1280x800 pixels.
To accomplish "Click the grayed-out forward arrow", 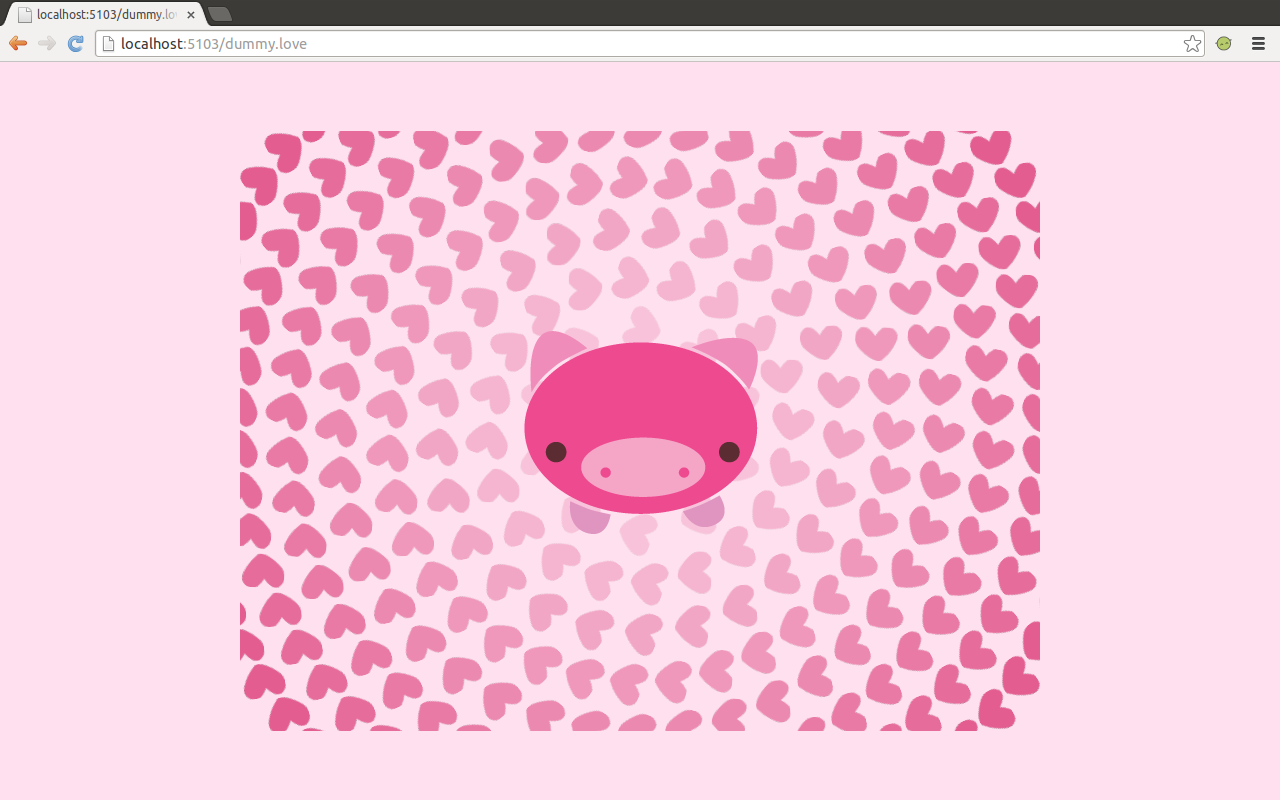I will pyautogui.click(x=46, y=43).
